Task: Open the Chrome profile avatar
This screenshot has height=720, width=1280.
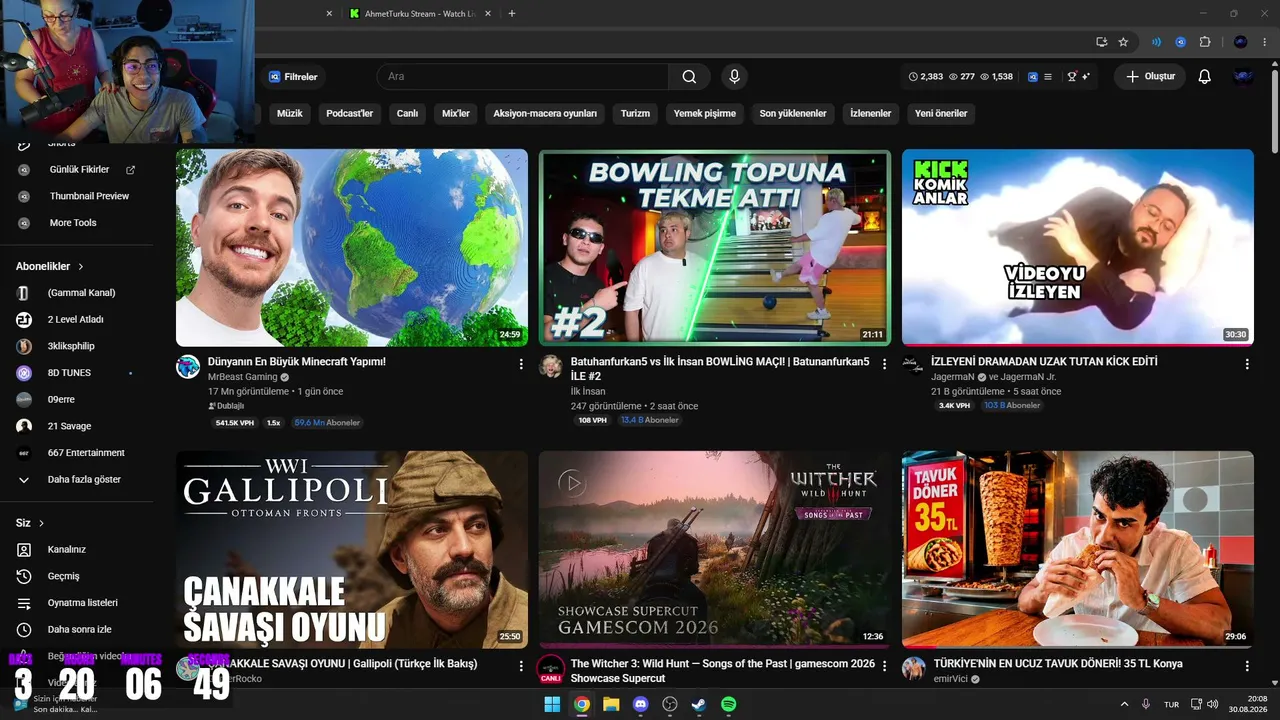Action: click(1241, 42)
